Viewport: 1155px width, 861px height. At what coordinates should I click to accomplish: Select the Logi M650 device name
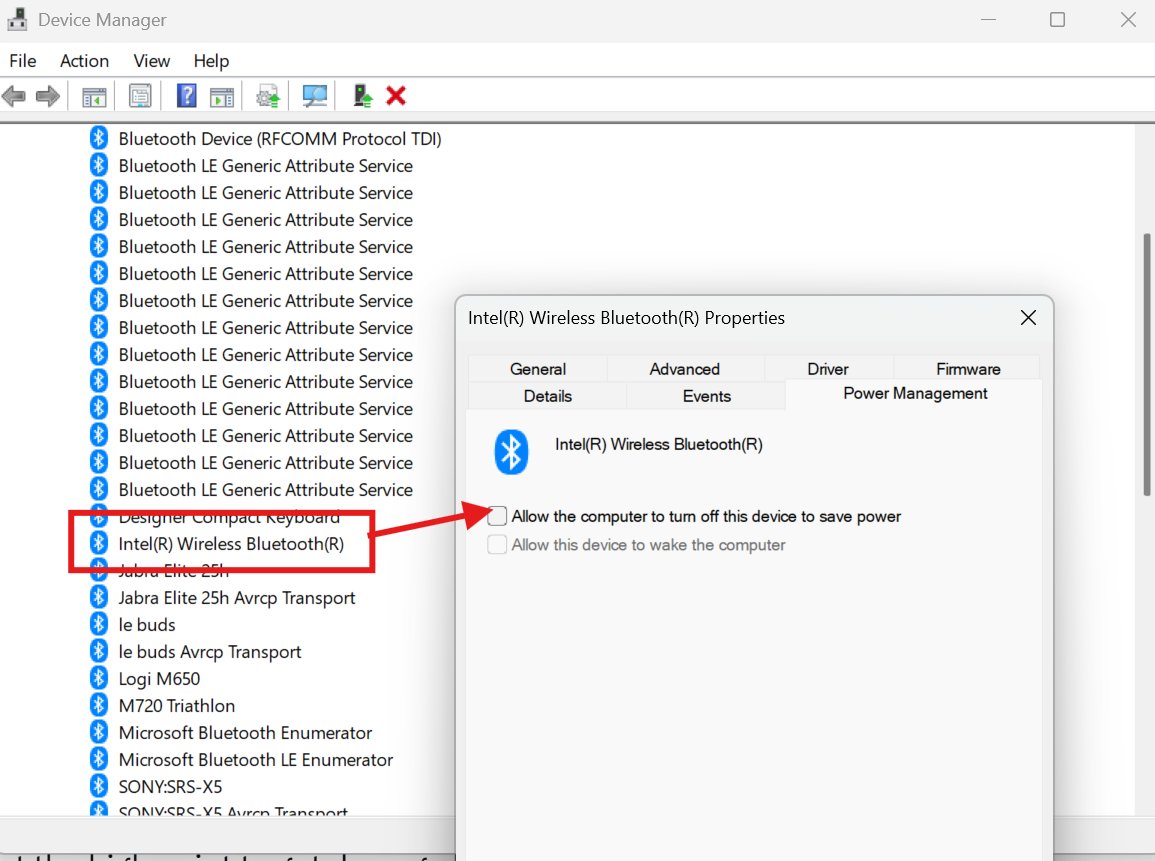coord(159,678)
